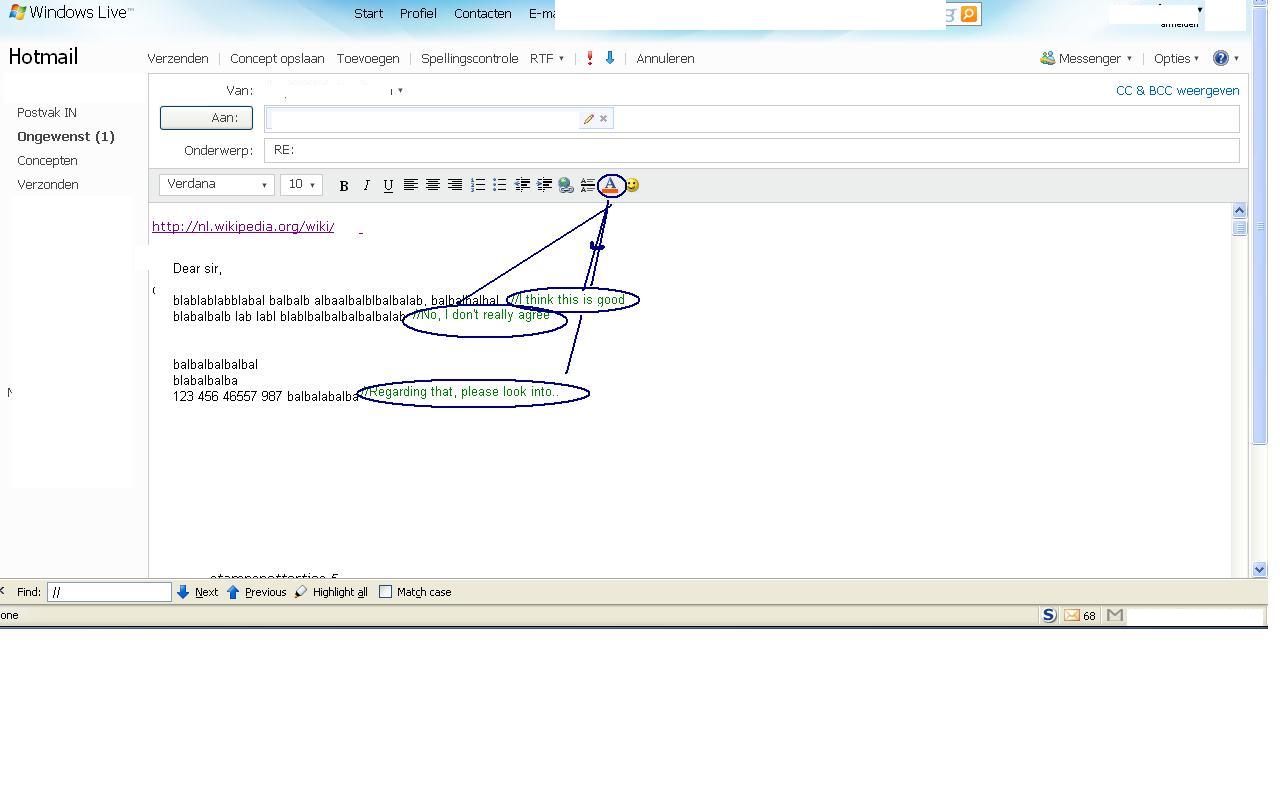Toggle bold text formatting
This screenshot has height=800, width=1280.
(343, 185)
